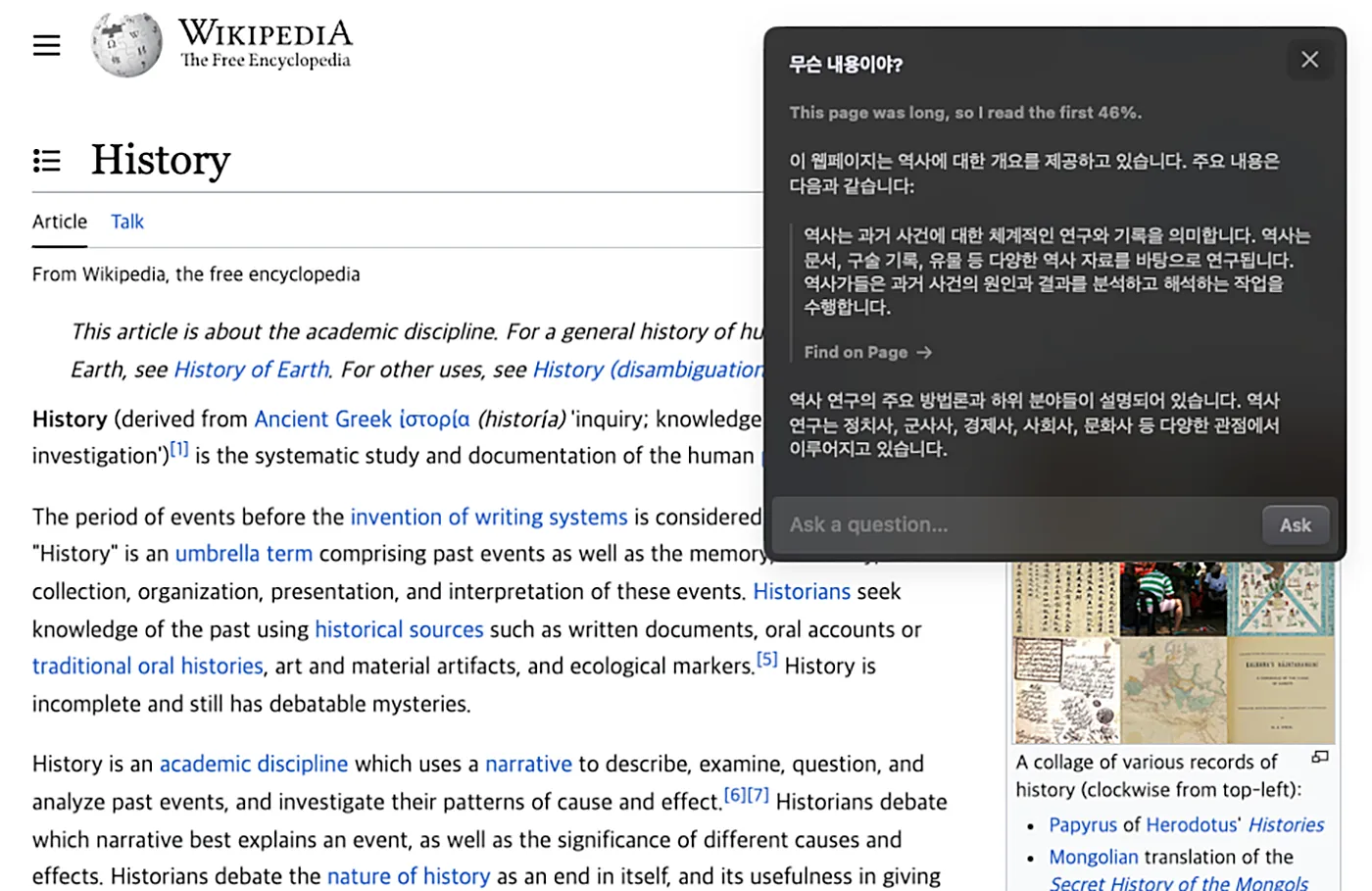Image resolution: width=1372 pixels, height=891 pixels.
Task: Click the Wikipedia globe logo
Action: point(124,43)
